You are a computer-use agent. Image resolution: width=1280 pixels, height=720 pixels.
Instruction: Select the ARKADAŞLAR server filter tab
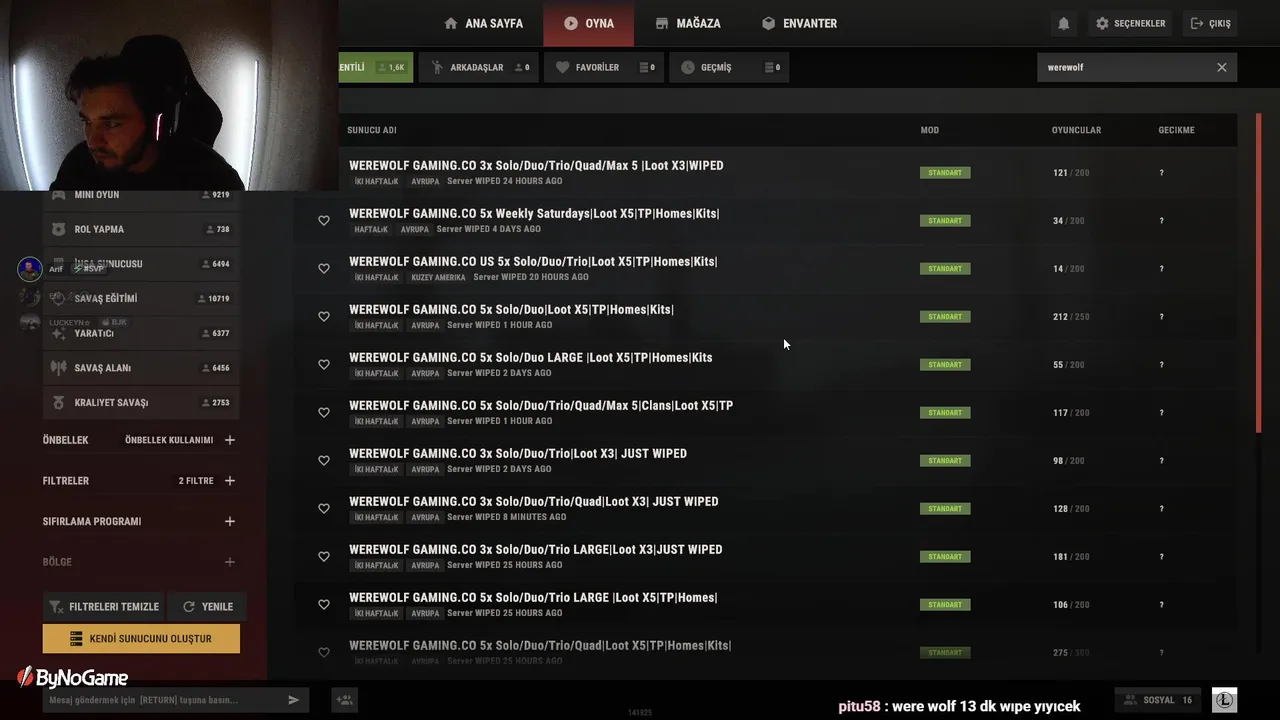pos(479,67)
